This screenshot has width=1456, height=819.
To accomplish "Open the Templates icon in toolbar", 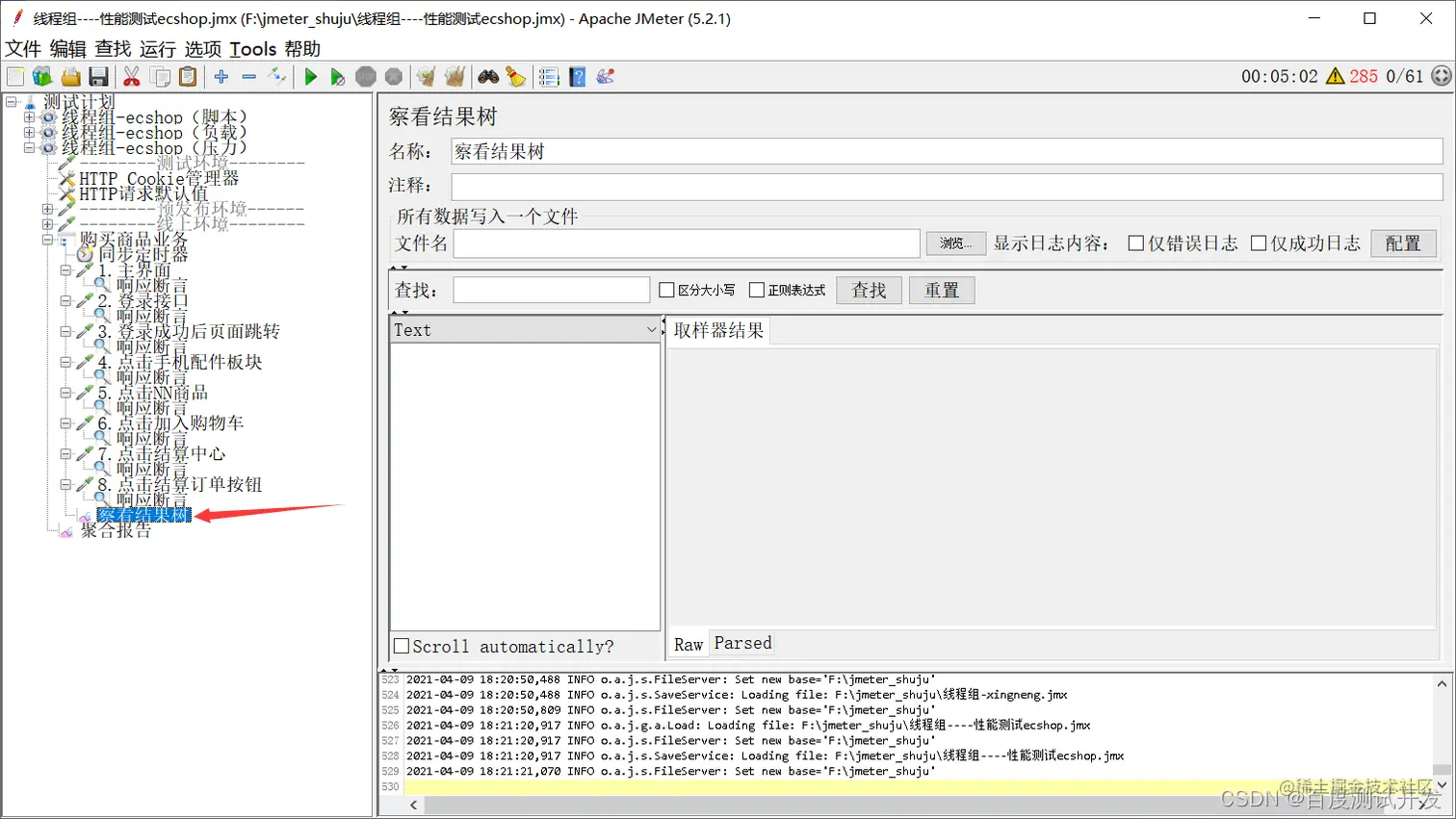I will click(42, 76).
